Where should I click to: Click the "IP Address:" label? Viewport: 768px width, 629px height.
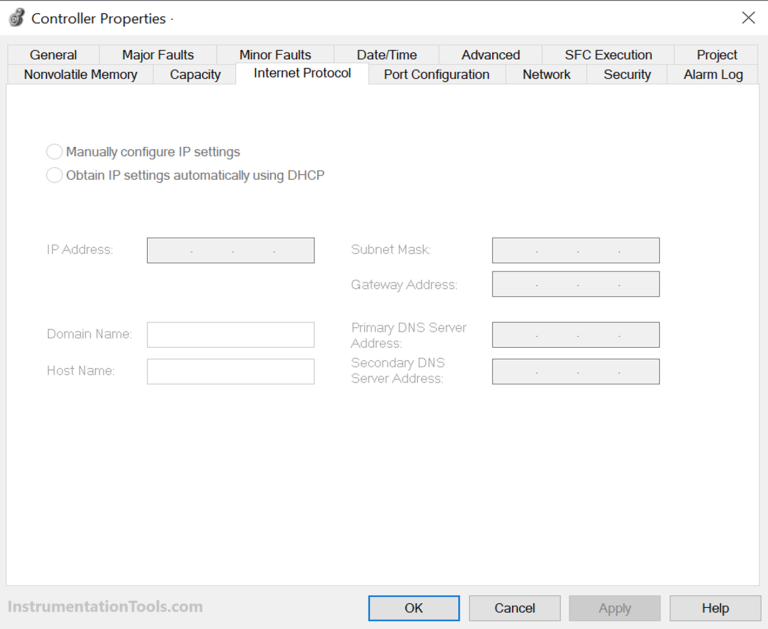80,249
